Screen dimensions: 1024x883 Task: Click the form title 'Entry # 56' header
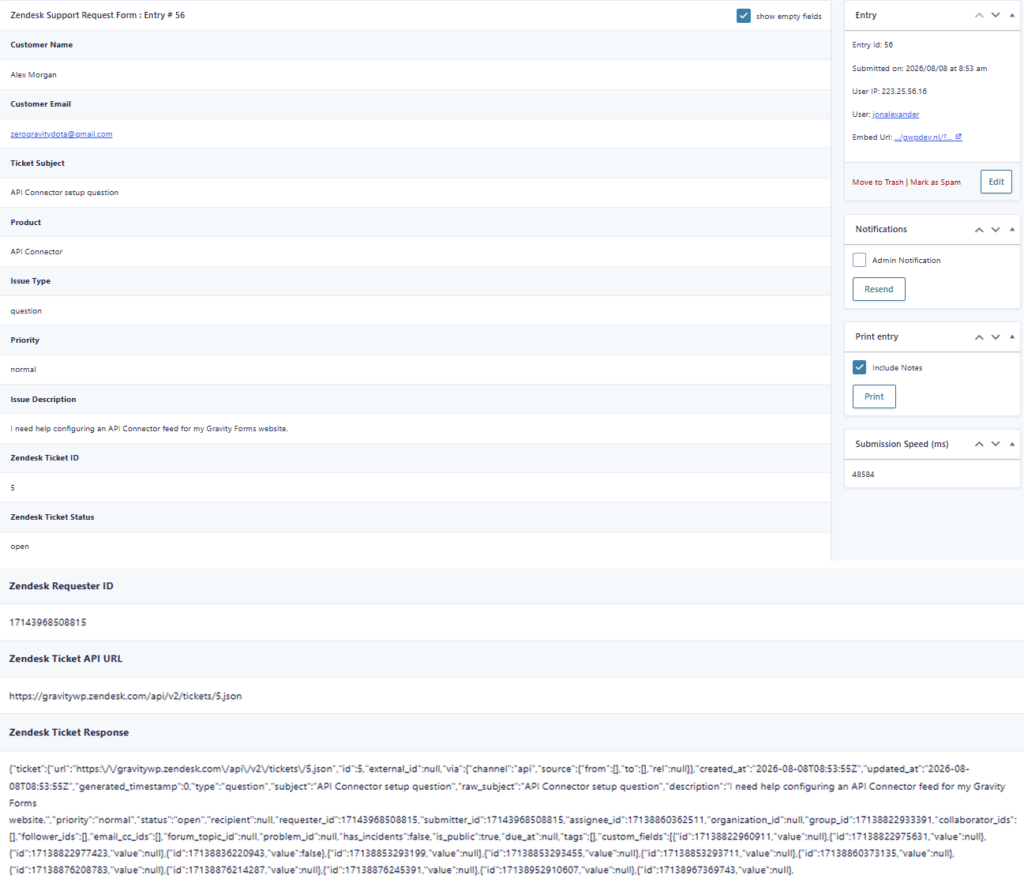pos(98,15)
